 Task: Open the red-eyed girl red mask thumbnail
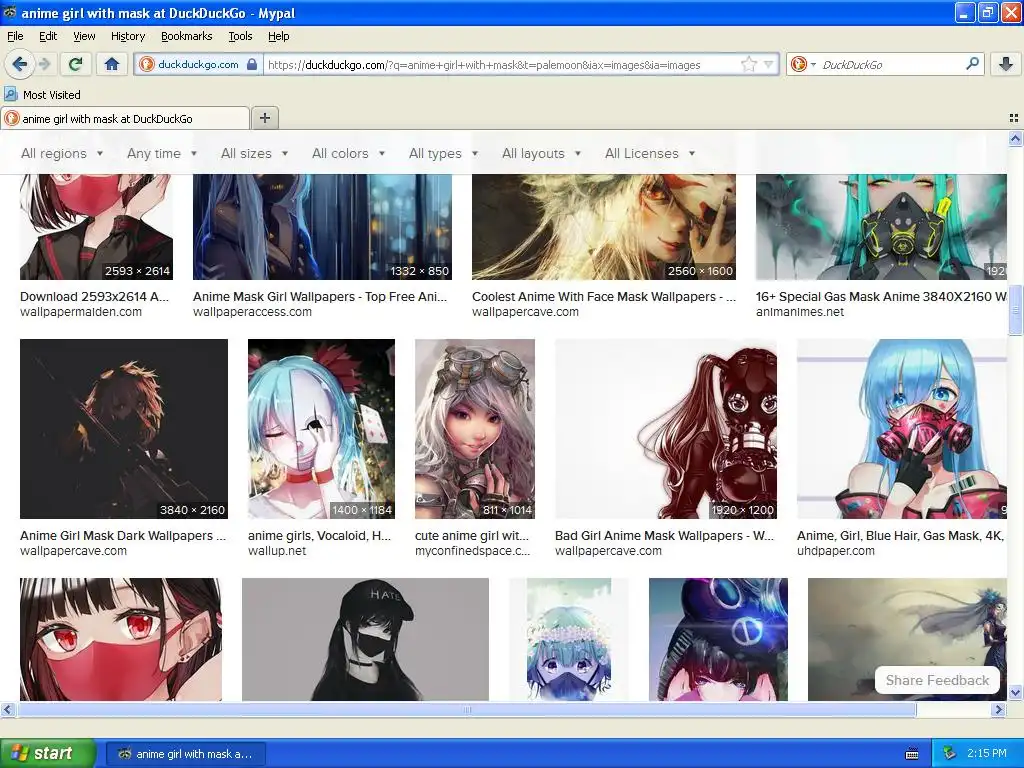click(x=121, y=639)
